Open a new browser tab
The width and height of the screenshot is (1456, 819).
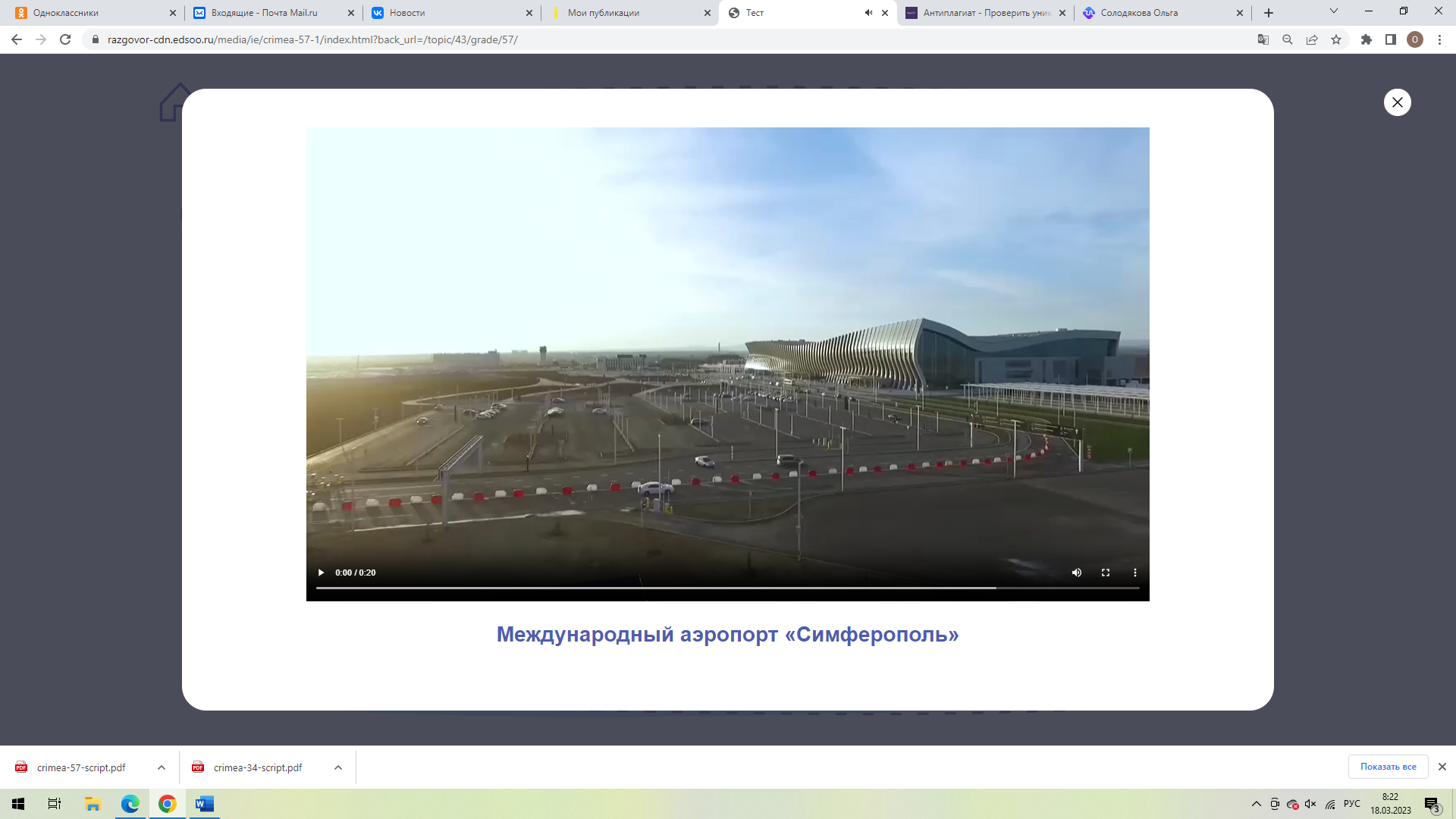click(1269, 13)
